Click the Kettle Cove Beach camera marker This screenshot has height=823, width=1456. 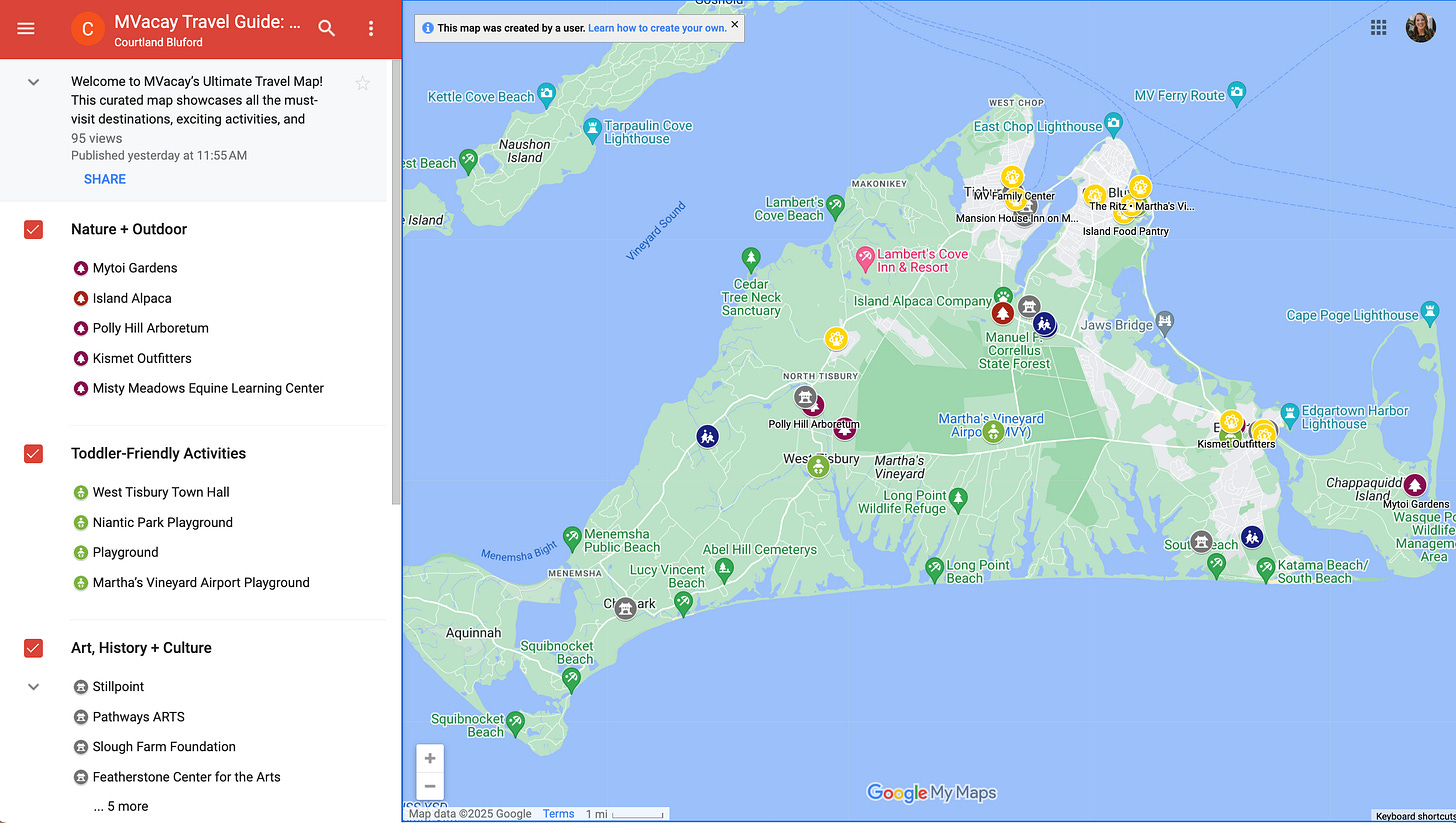[546, 94]
